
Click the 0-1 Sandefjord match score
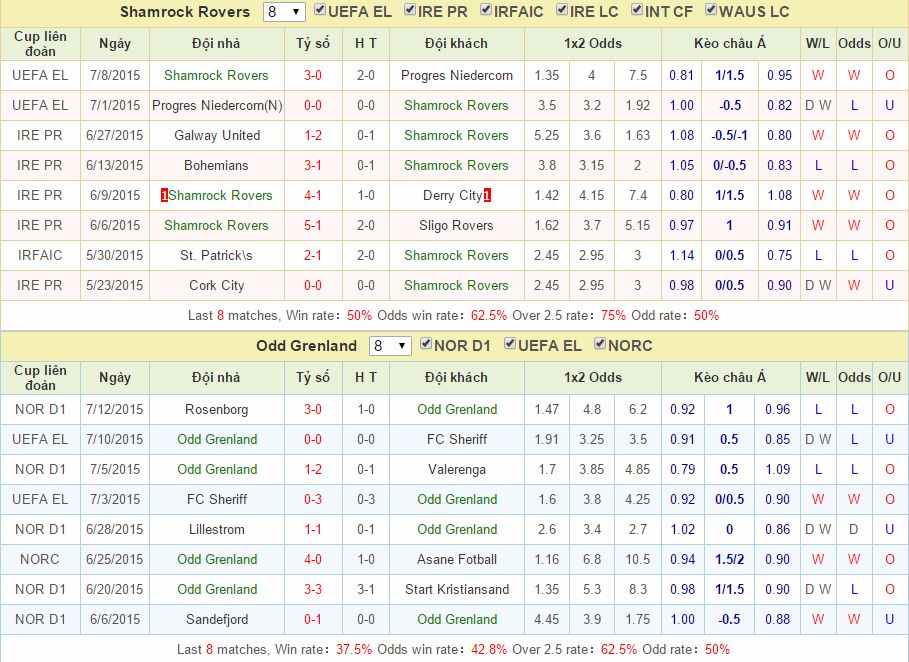[x=313, y=620]
